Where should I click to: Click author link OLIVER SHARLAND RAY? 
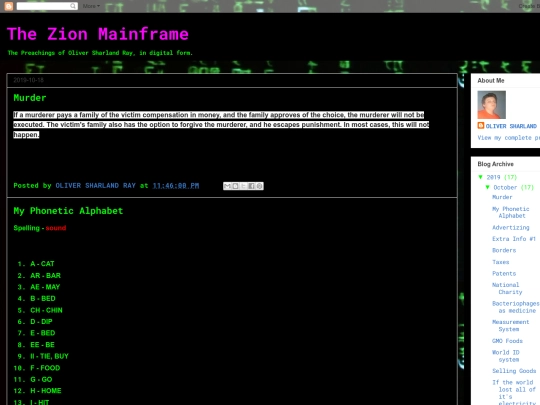[95, 186]
